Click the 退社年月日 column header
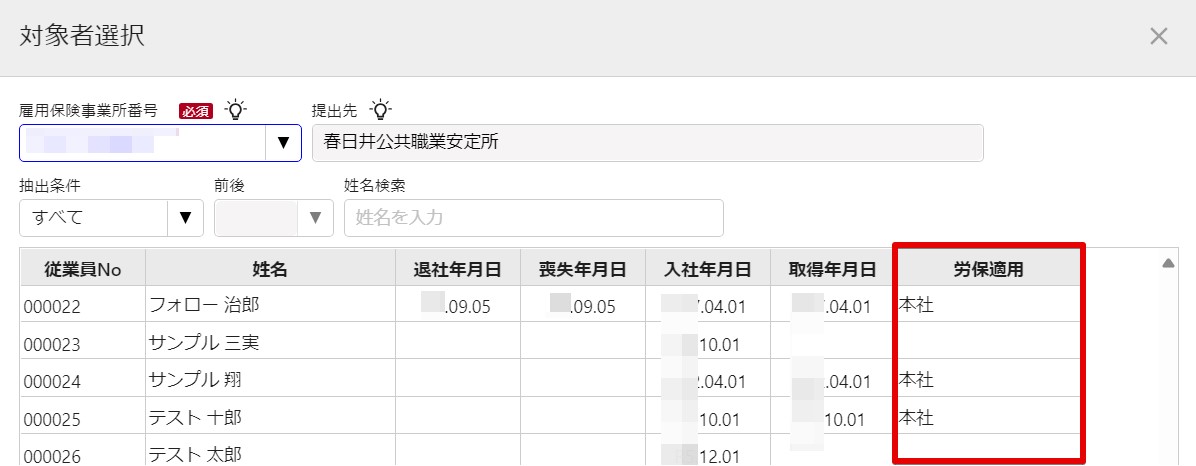 [458, 268]
